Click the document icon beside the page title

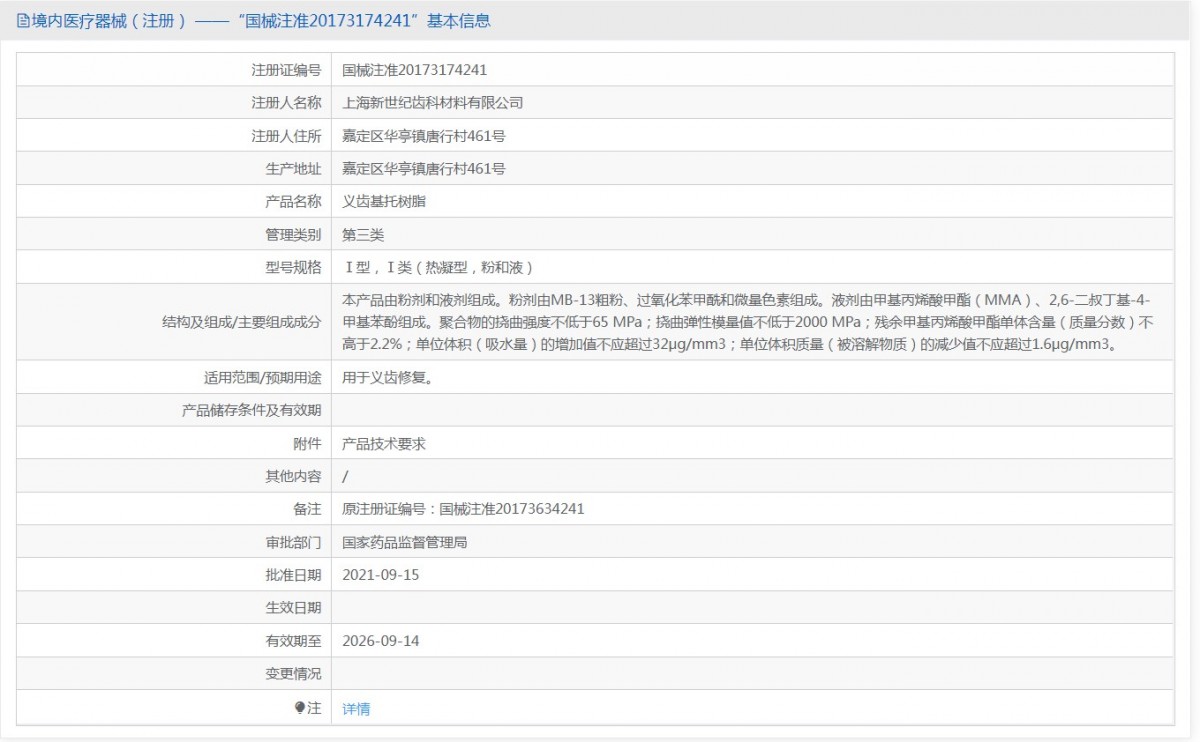23,20
